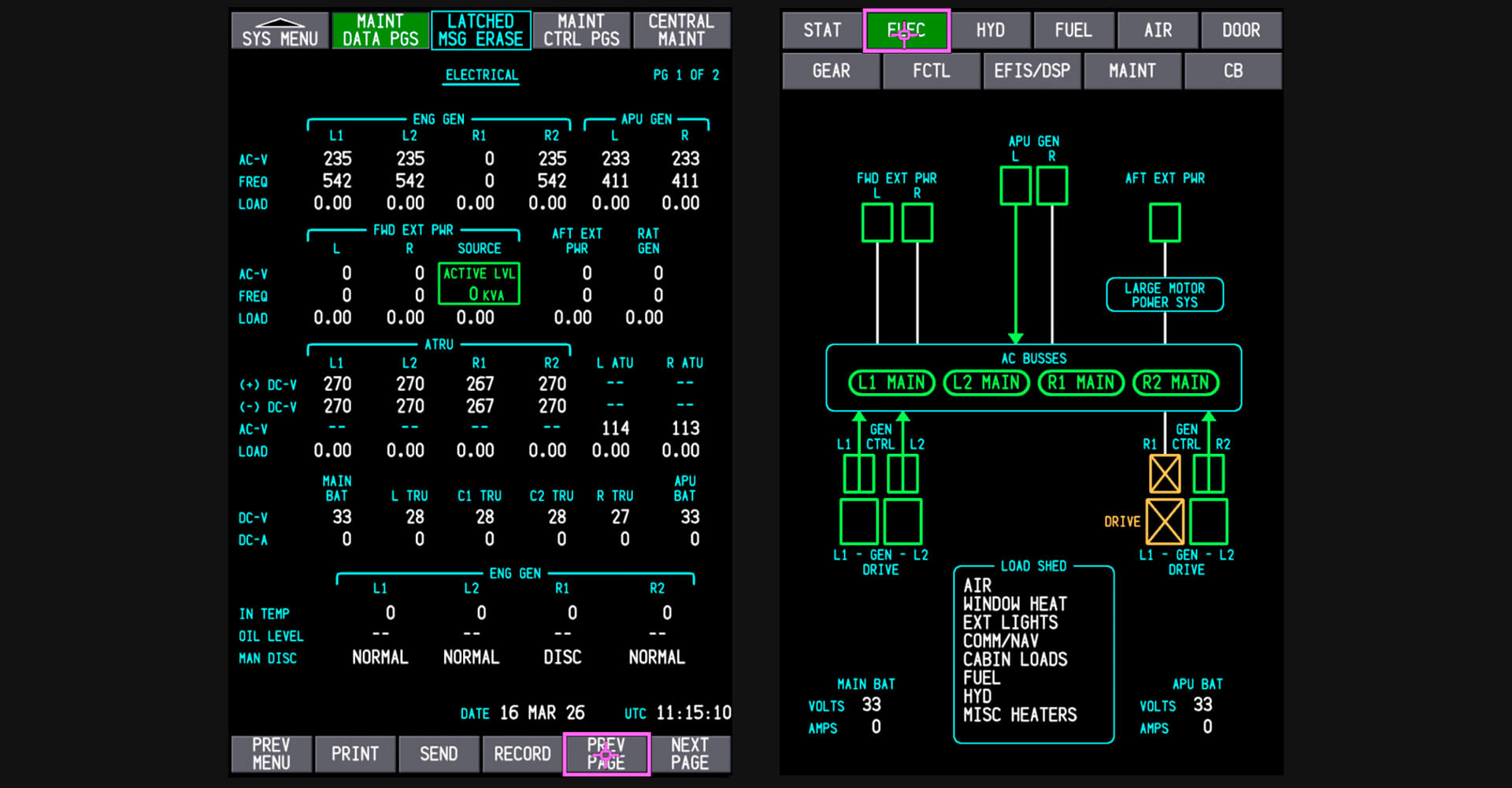Click the SEND button
Screen dimensions: 1512x788
coord(439,754)
